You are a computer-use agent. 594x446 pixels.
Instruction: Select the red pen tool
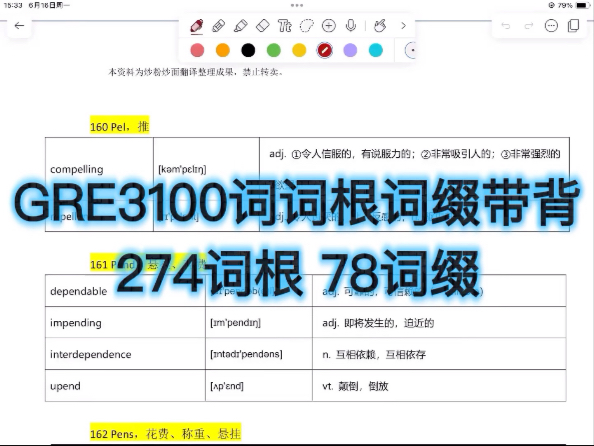(197, 26)
